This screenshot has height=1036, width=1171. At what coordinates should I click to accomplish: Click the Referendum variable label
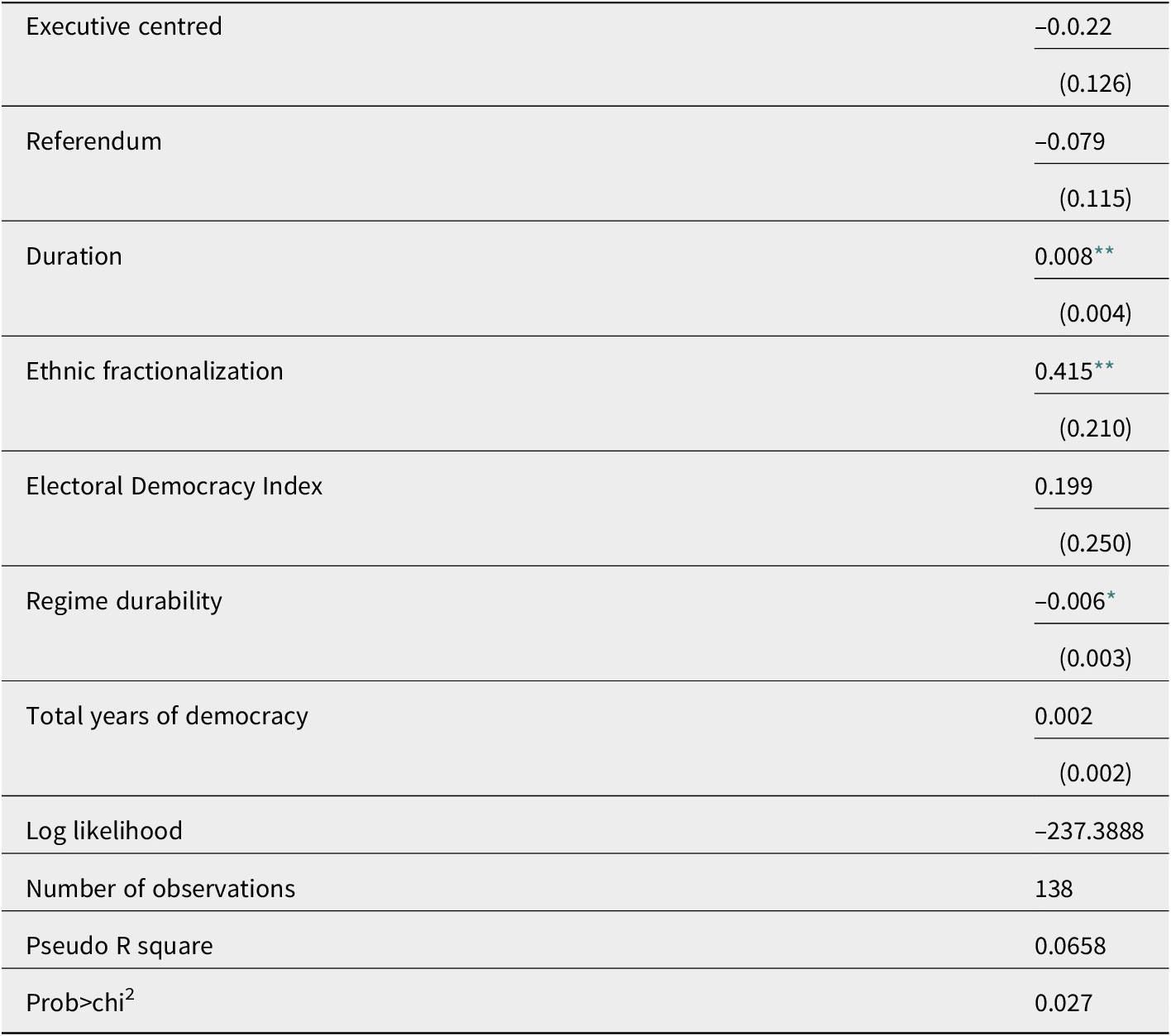pos(93,141)
